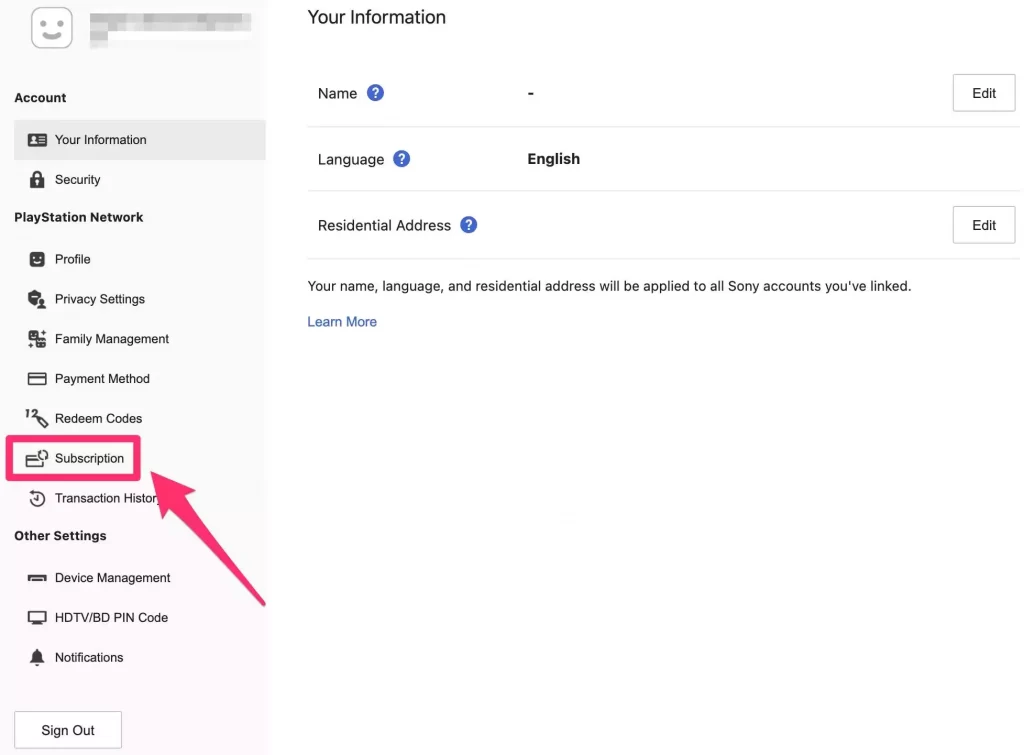The image size is (1024, 755).
Task: Click the Profile smiley face icon
Action: 37,259
